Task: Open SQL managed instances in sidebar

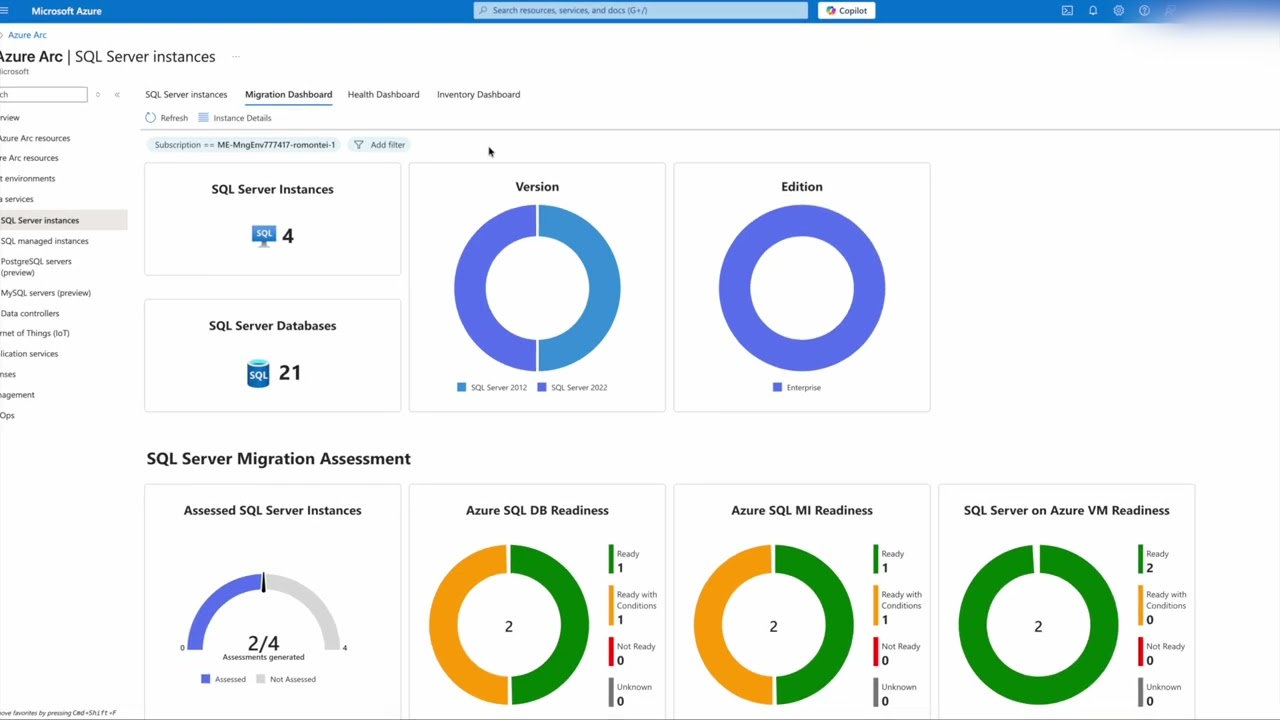Action: [44, 241]
